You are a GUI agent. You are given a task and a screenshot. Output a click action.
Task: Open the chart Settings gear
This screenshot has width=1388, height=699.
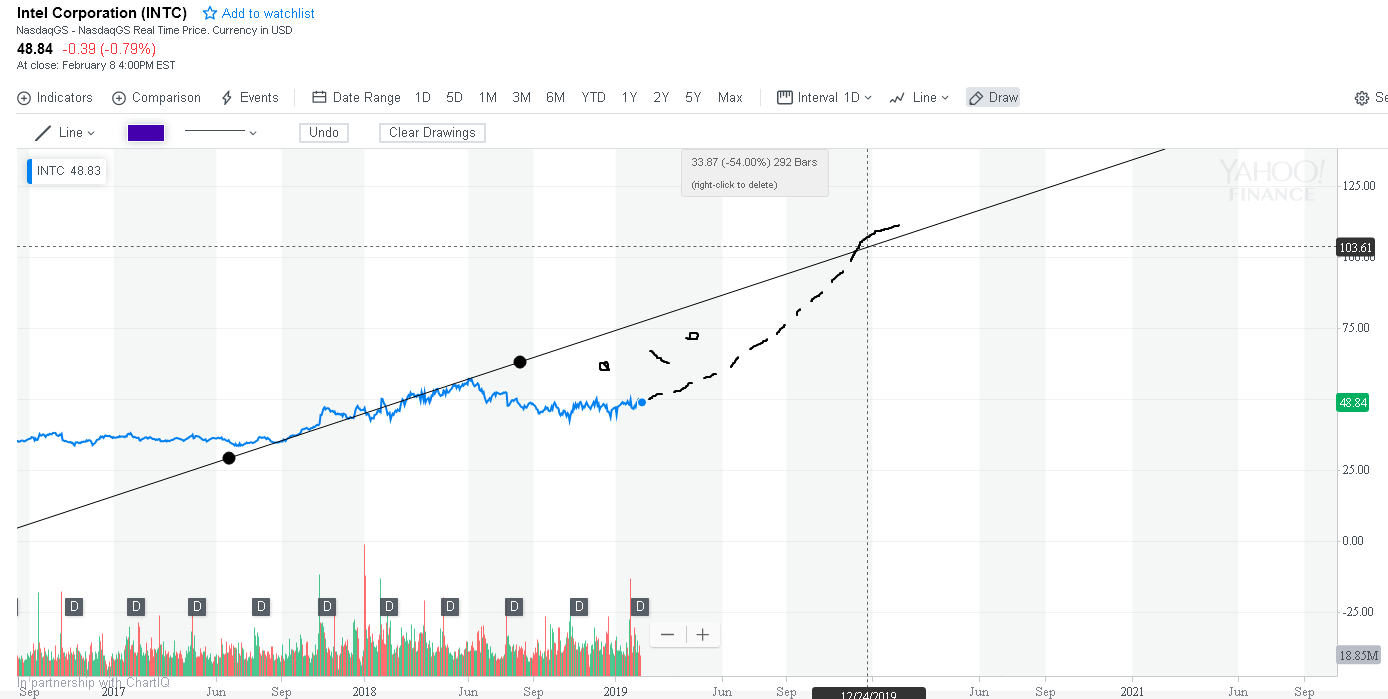1360,97
